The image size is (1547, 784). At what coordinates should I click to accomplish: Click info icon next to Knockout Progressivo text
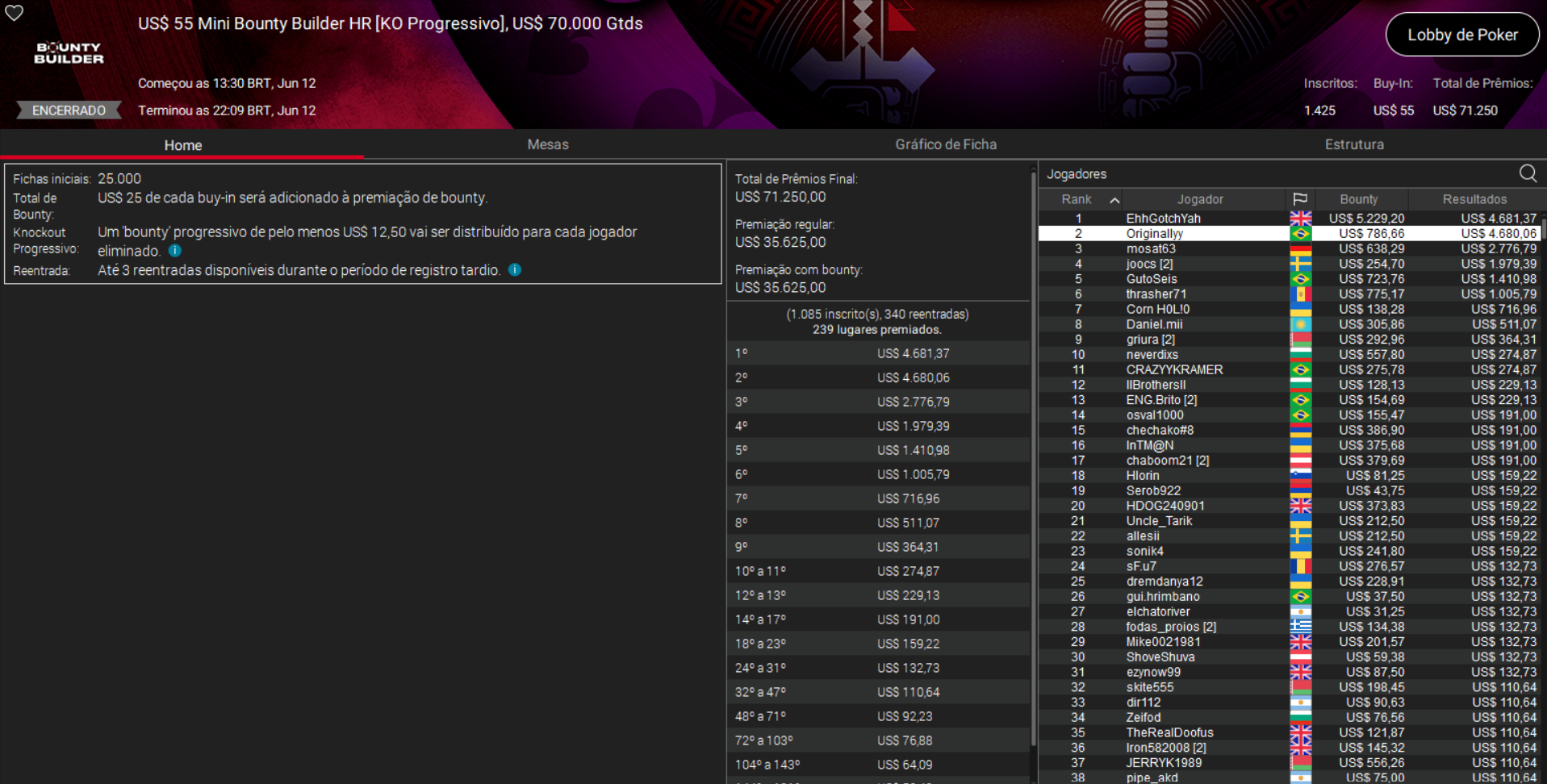175,251
